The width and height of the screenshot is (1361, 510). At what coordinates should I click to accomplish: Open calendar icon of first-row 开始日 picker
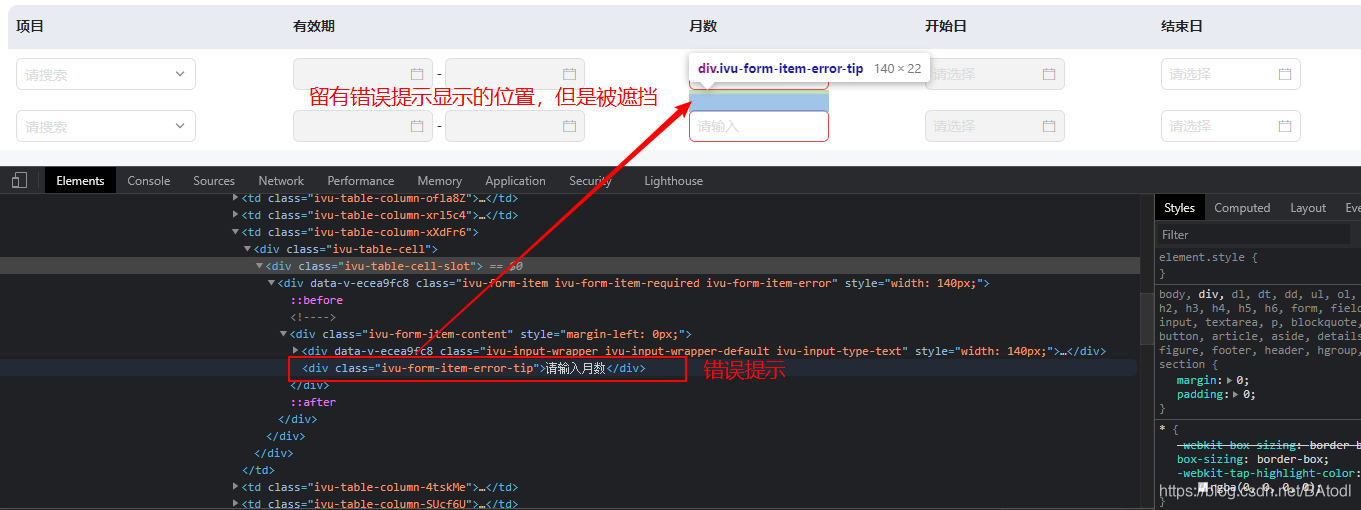tap(1049, 74)
